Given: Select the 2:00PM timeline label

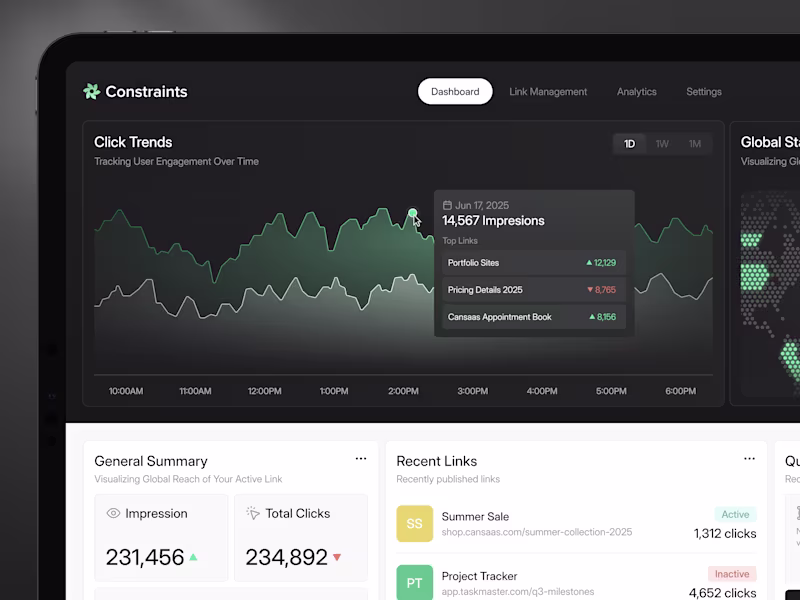Looking at the screenshot, I should point(402,393).
